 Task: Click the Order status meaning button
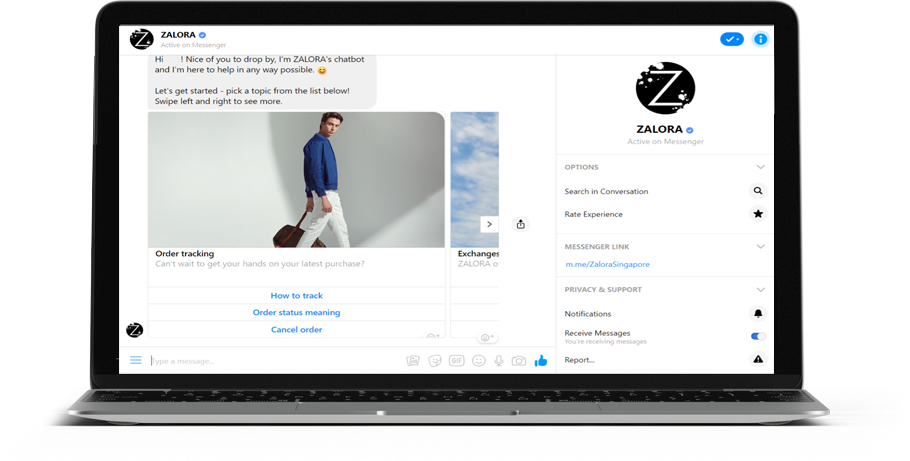(297, 312)
